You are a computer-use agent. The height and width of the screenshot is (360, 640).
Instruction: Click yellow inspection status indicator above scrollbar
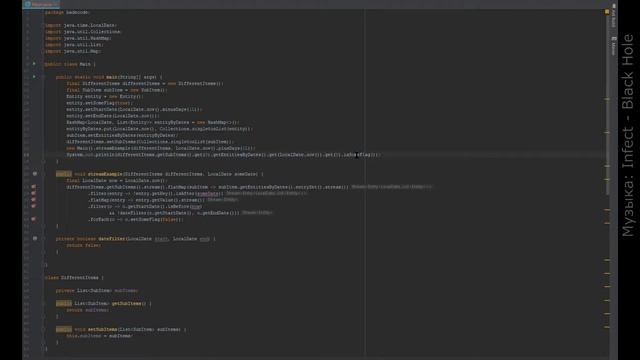coord(607,12)
